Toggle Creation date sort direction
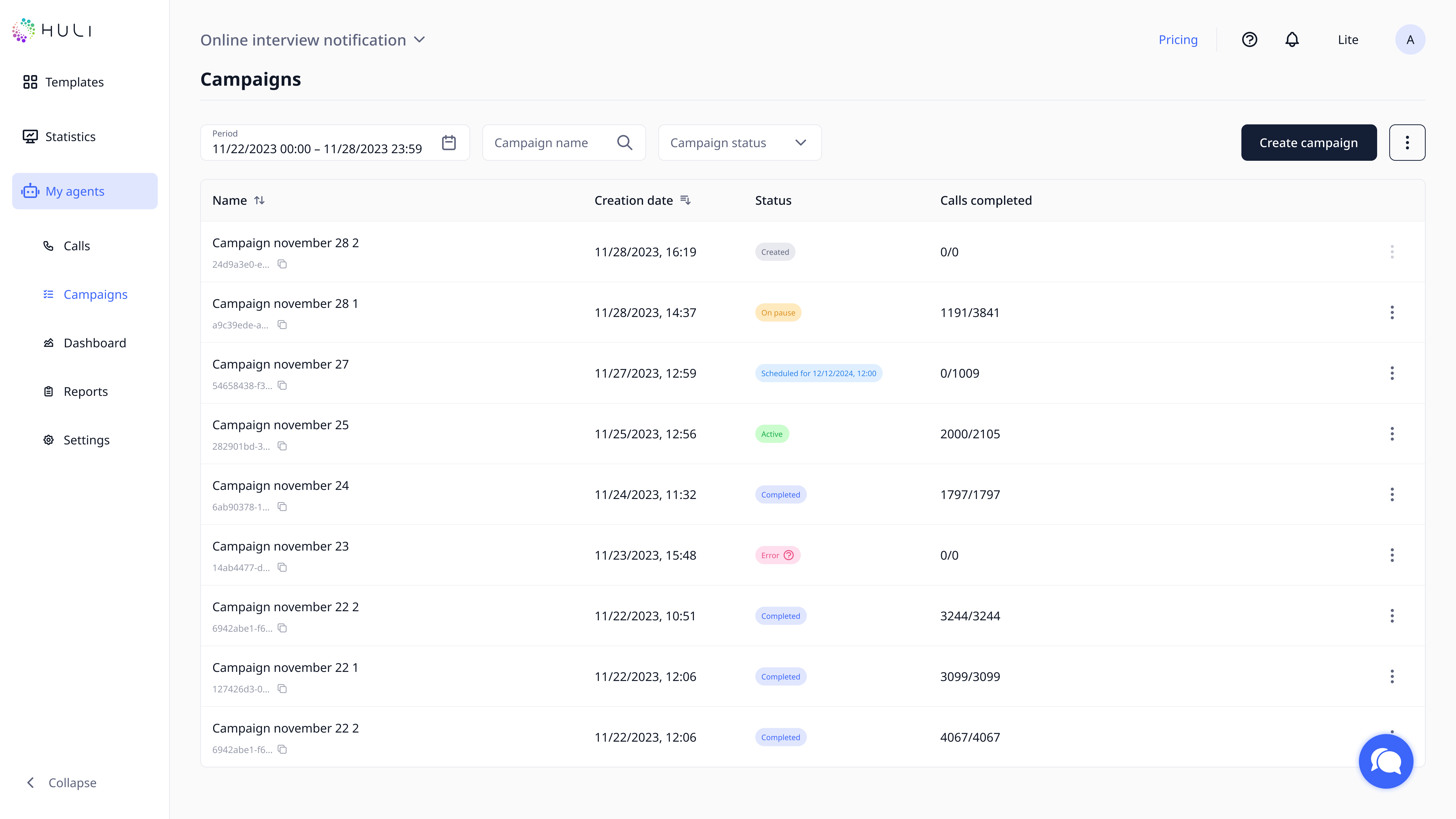 click(x=685, y=200)
